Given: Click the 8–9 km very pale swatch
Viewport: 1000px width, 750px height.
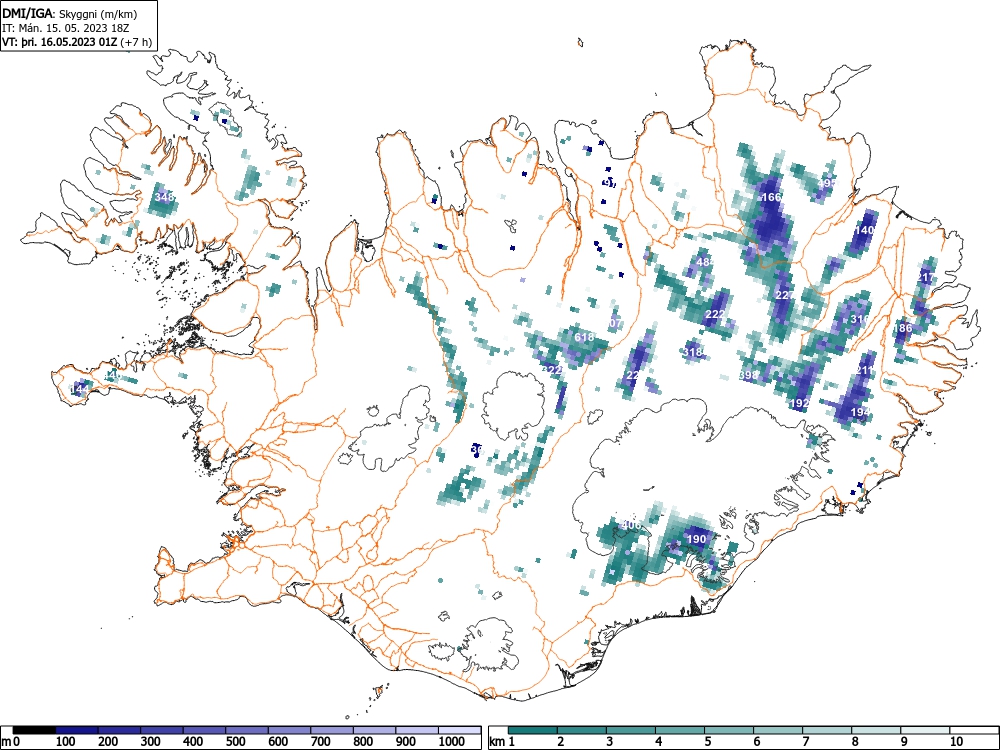Looking at the screenshot, I should (876, 730).
